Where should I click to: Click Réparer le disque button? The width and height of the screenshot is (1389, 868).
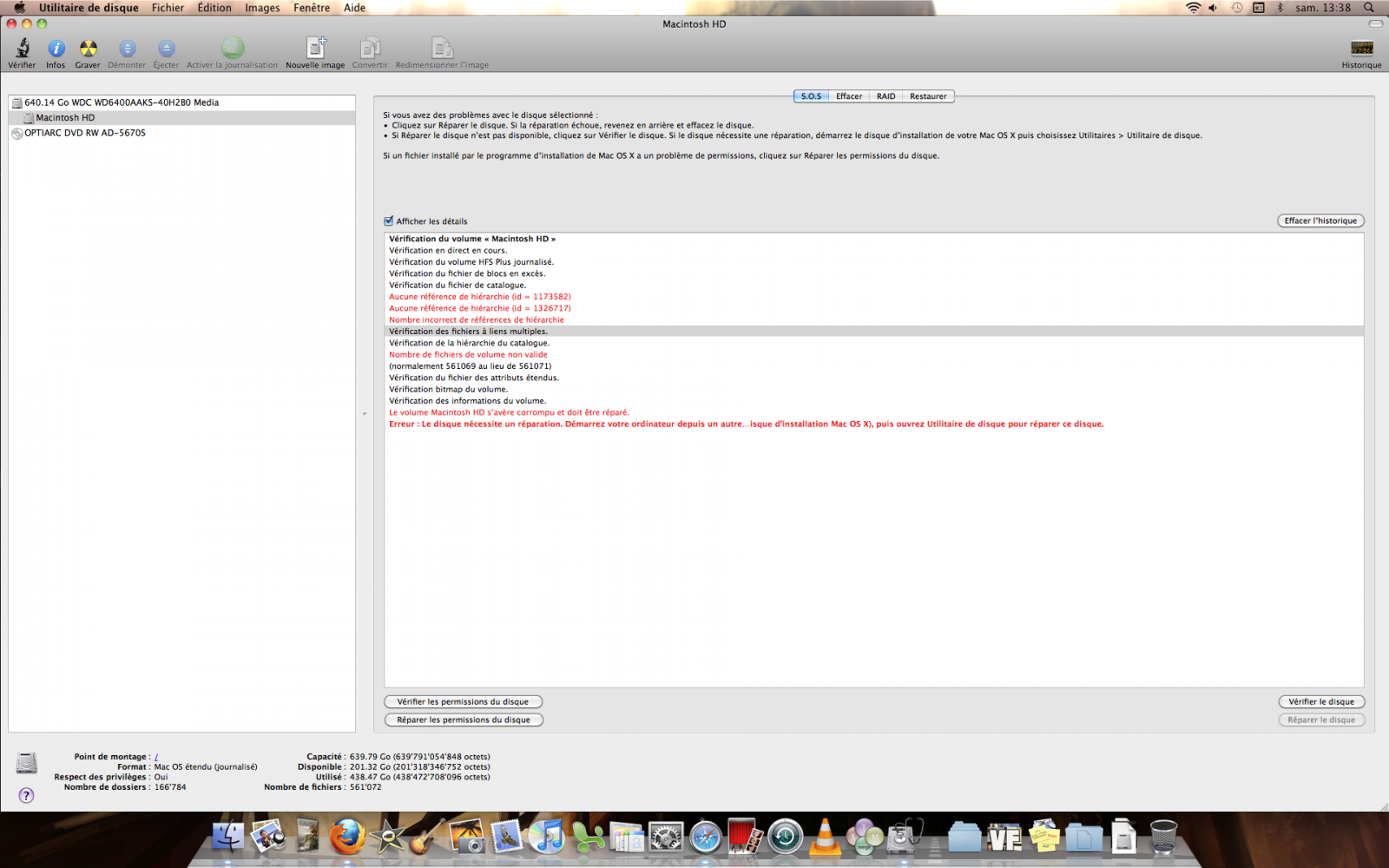1321,720
